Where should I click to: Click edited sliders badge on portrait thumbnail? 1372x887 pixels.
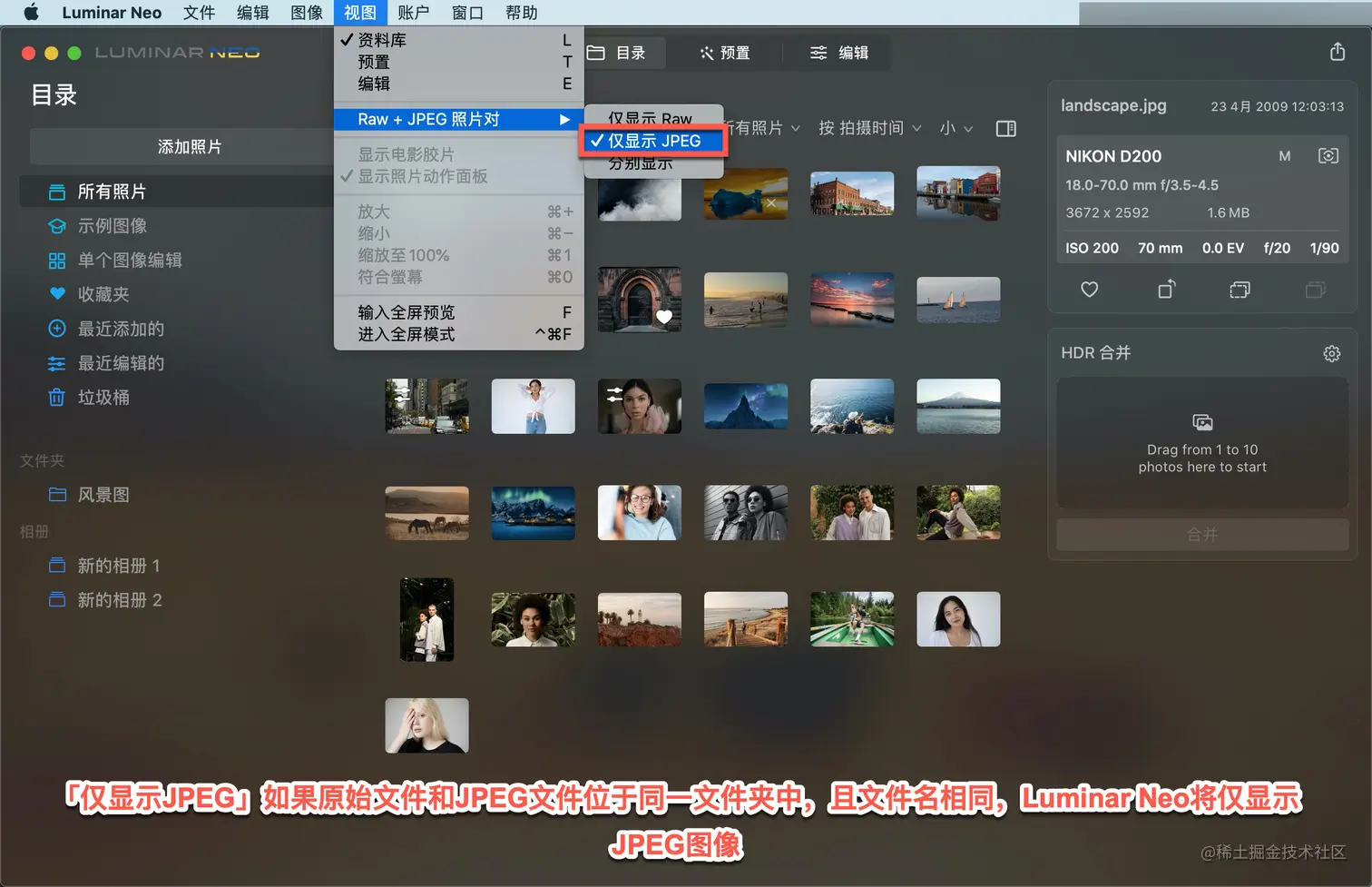(615, 393)
